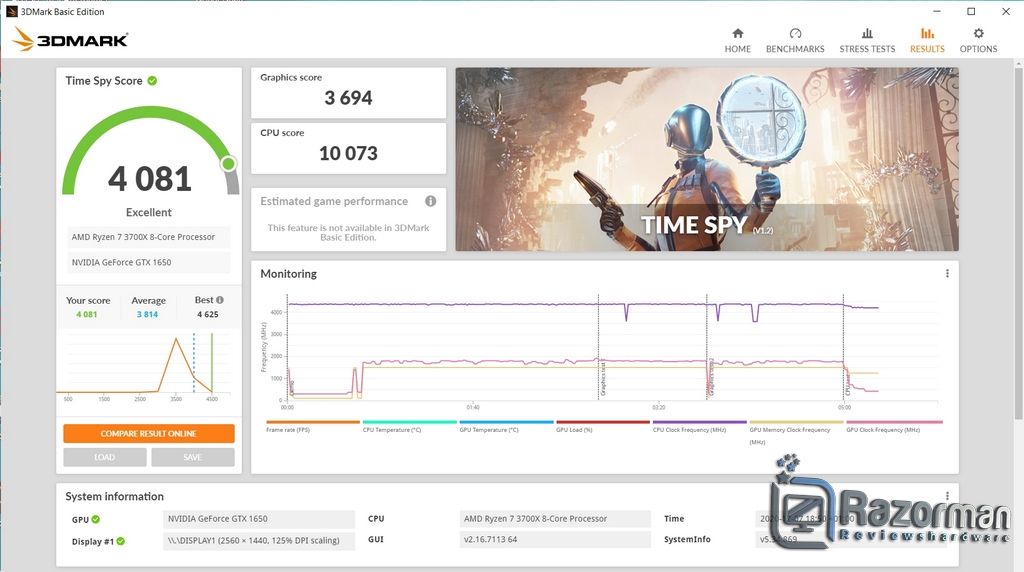Click the GPU name field in System information
Image resolution: width=1024 pixels, height=572 pixels.
(259, 519)
